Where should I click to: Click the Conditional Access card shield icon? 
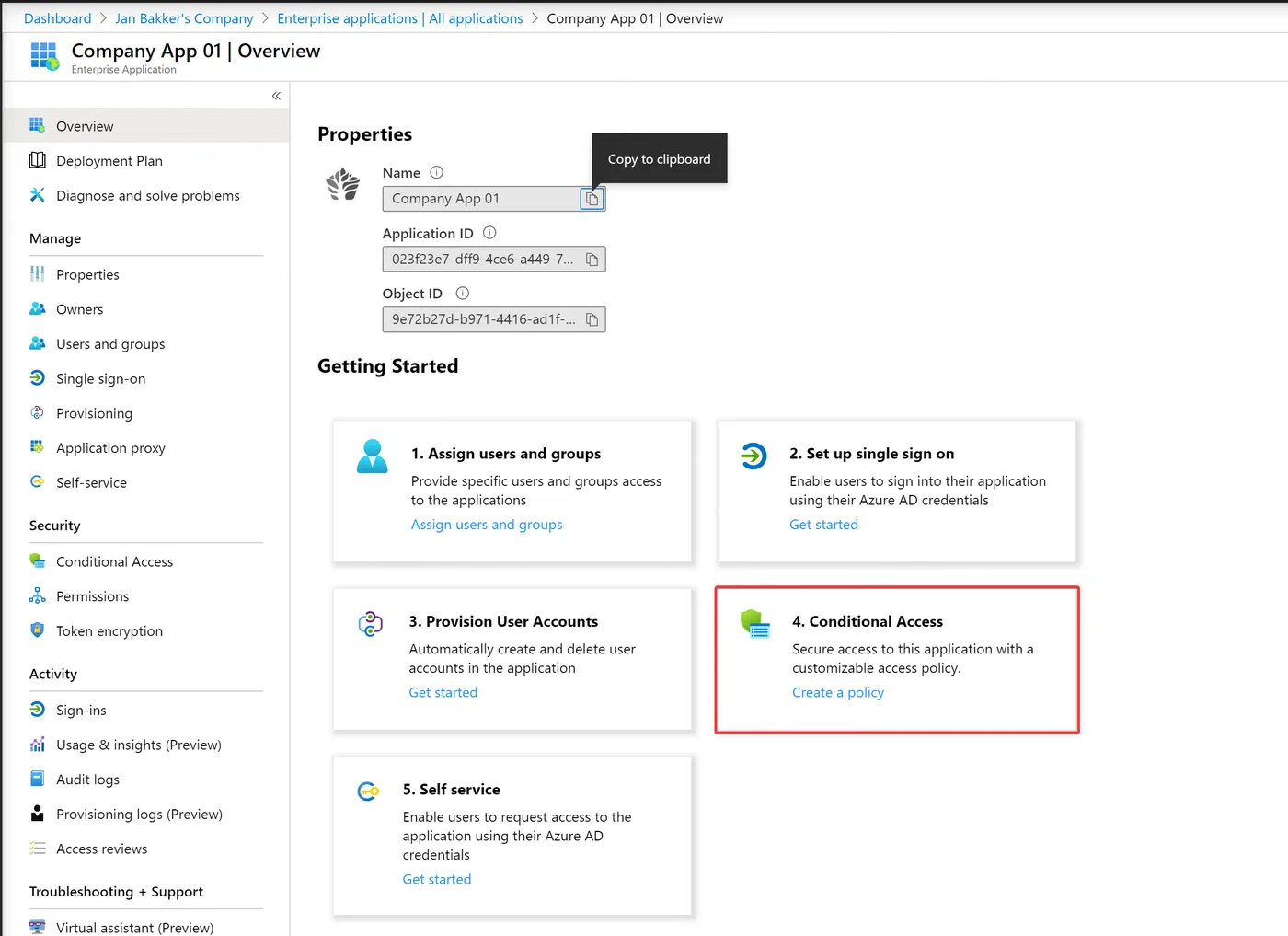pos(755,623)
